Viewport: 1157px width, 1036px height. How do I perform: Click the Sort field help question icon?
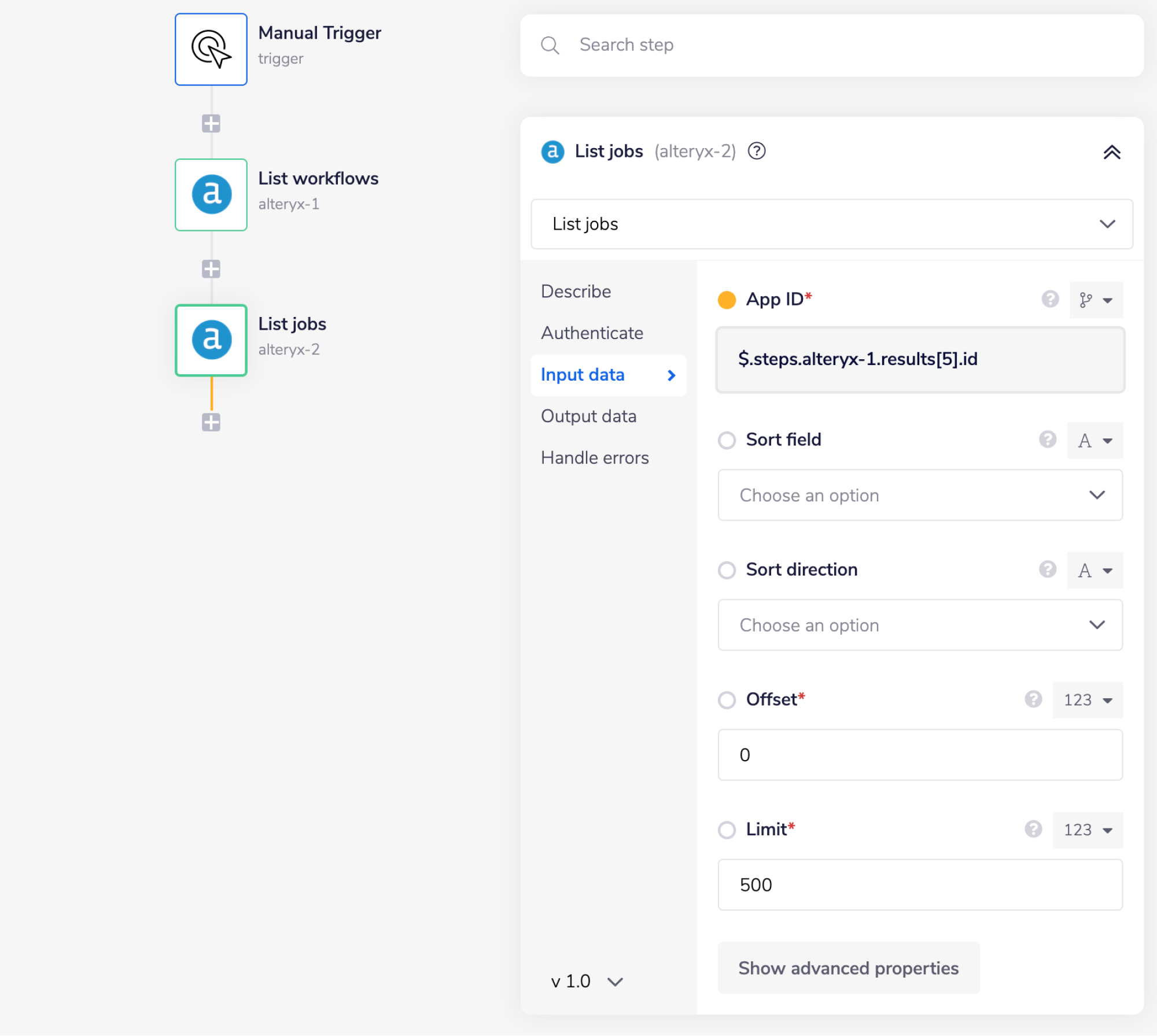pyautogui.click(x=1047, y=440)
